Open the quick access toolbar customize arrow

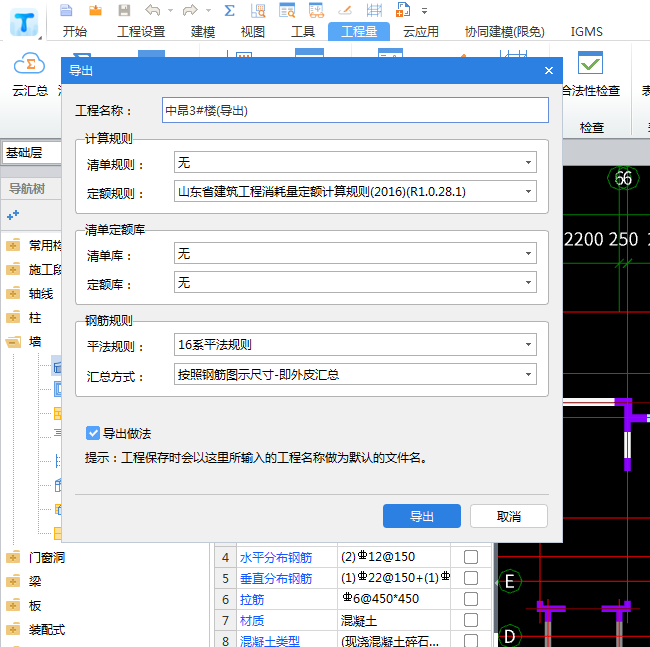424,11
